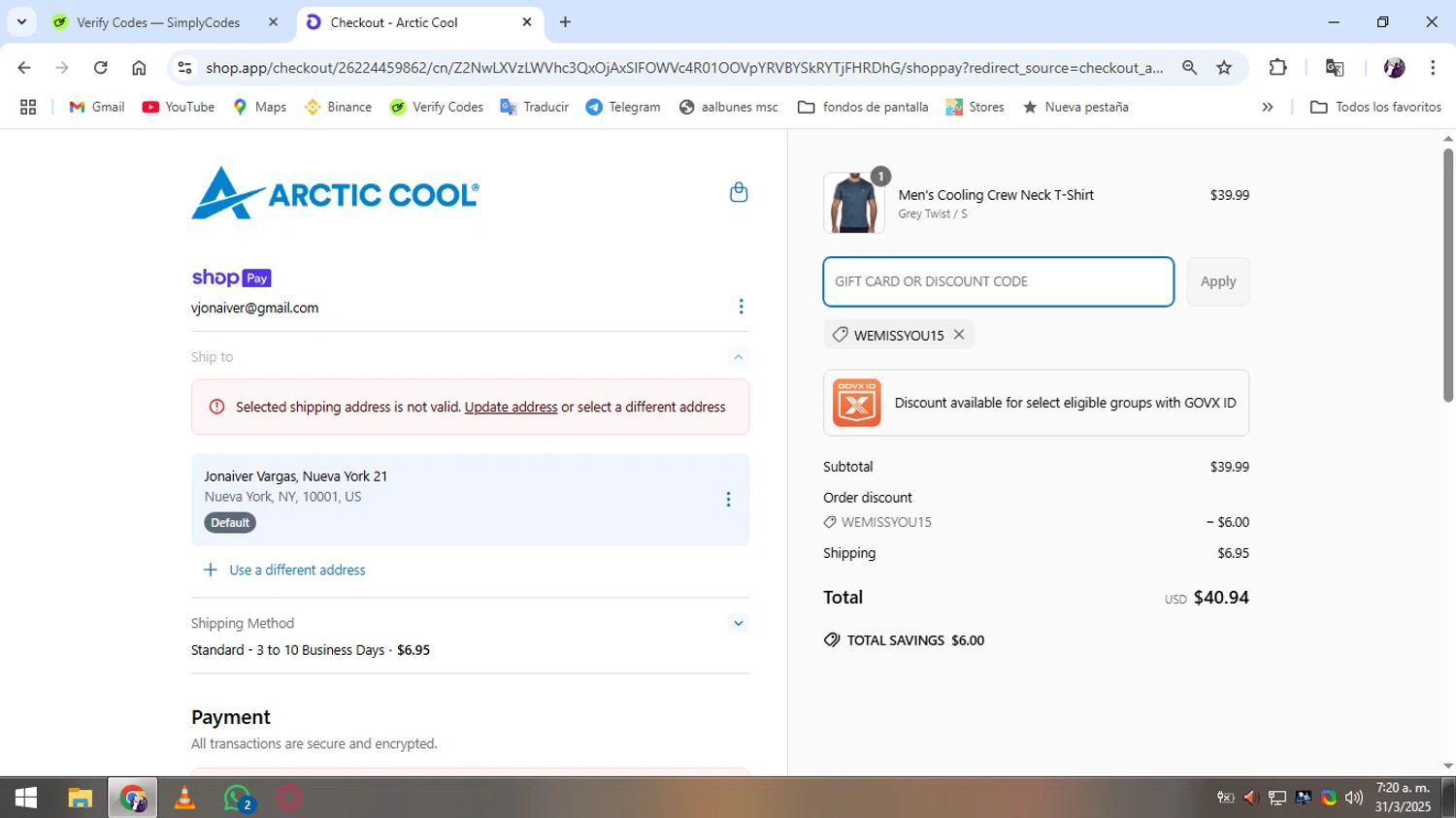
Task: Open Todos los favoritos folder
Action: tap(1376, 107)
